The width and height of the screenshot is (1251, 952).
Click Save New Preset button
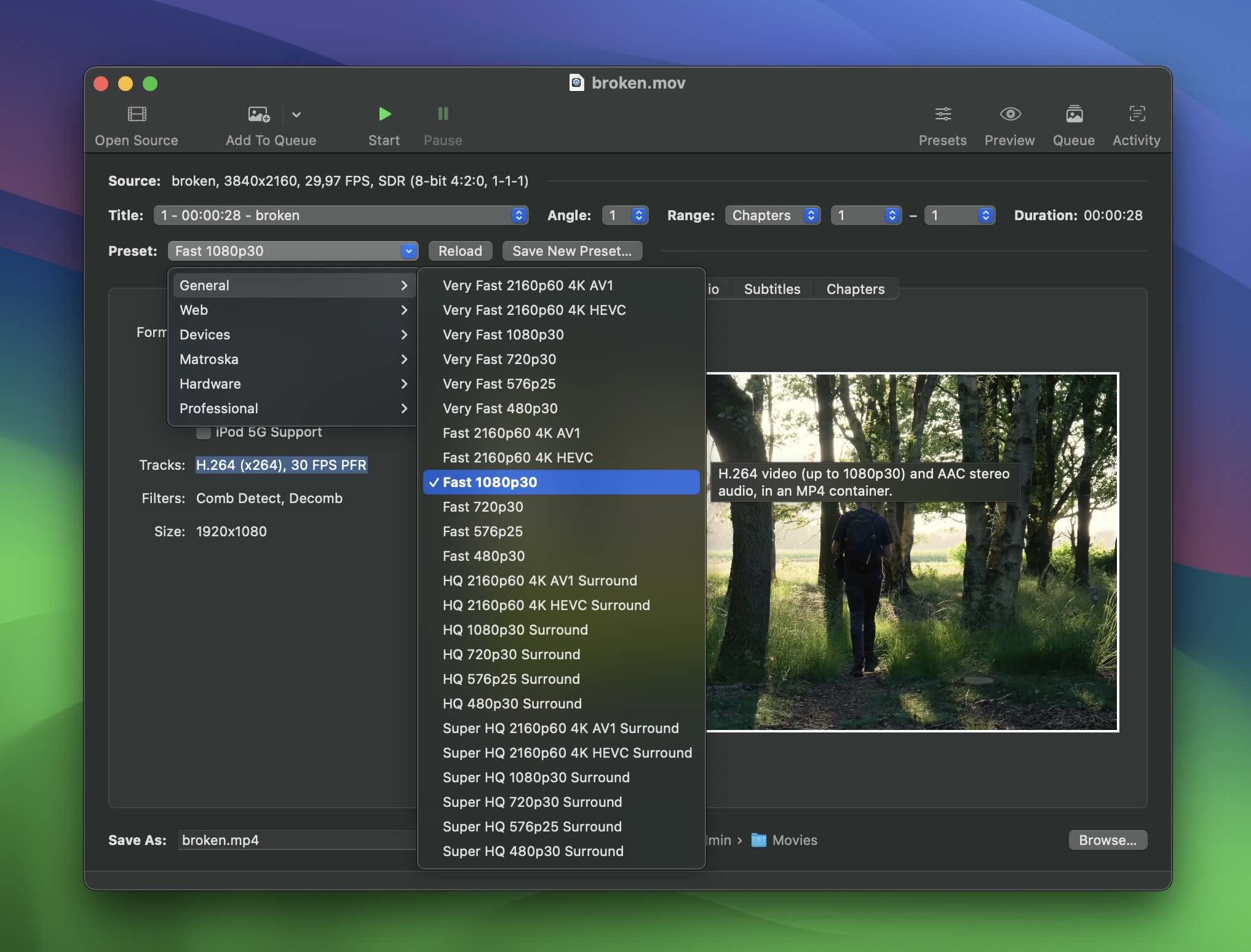point(572,251)
